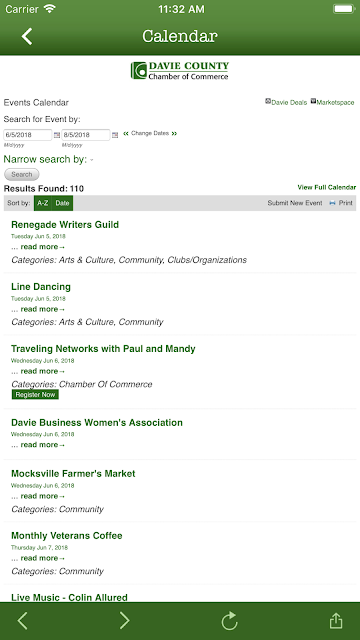Open the end date calendar picker icon

click(115, 135)
